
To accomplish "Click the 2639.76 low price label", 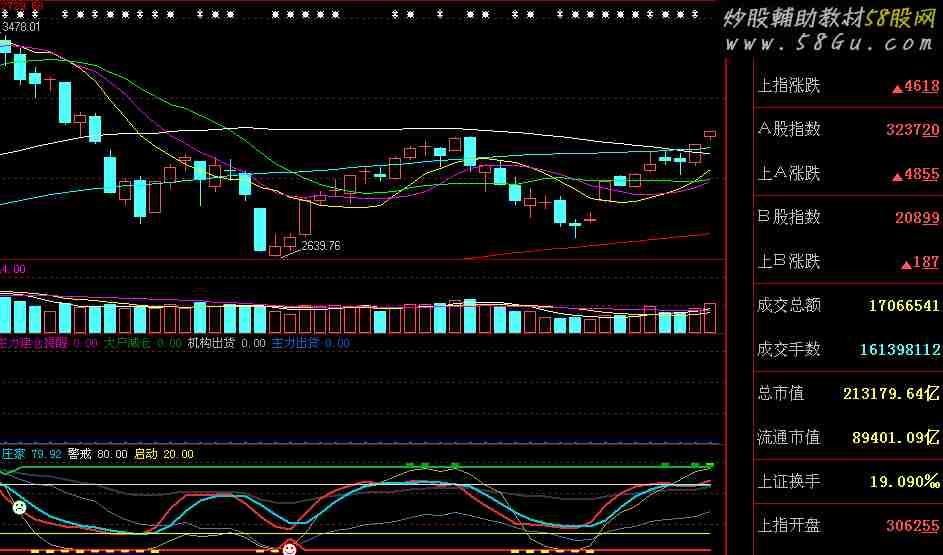I will point(321,245).
